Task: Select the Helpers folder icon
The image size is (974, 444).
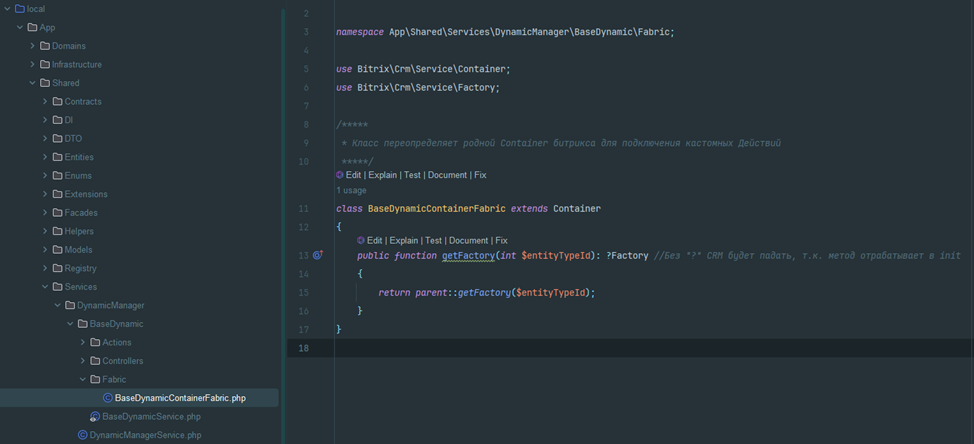Action: click(x=58, y=231)
